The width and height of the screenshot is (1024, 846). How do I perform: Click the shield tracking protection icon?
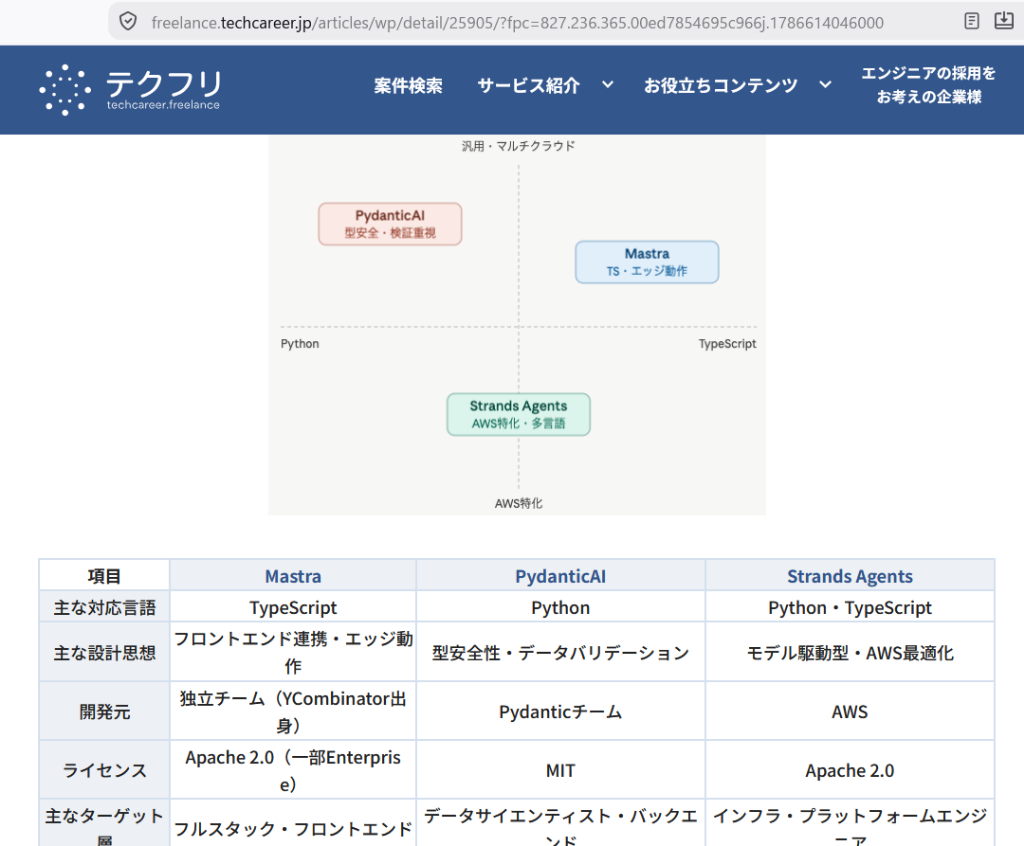click(x=128, y=22)
